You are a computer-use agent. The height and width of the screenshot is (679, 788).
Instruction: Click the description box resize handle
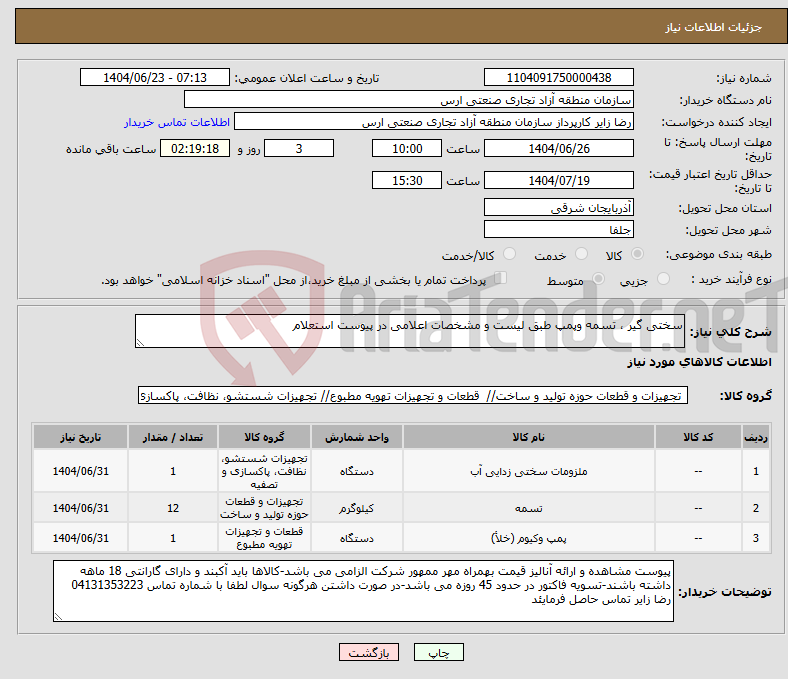[x=140, y=343]
